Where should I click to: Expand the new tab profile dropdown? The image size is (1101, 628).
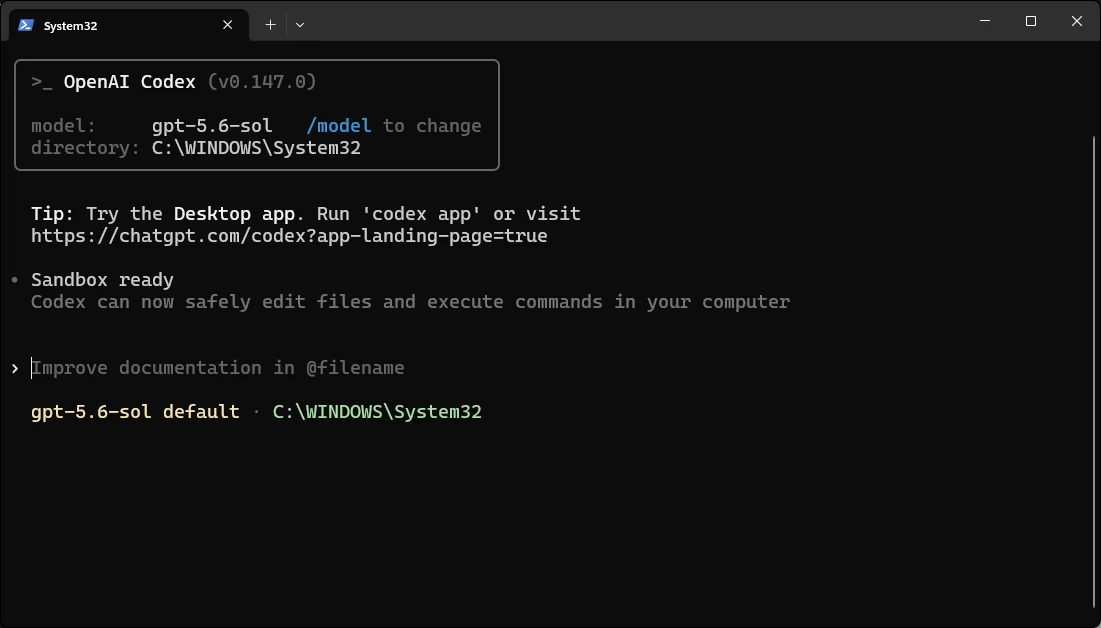click(300, 25)
